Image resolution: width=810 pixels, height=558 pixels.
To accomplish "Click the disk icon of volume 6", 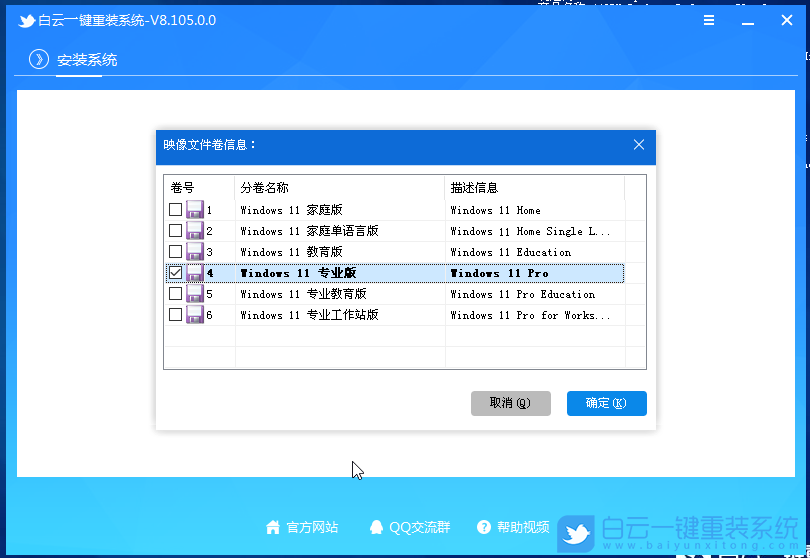I will pyautogui.click(x=195, y=315).
